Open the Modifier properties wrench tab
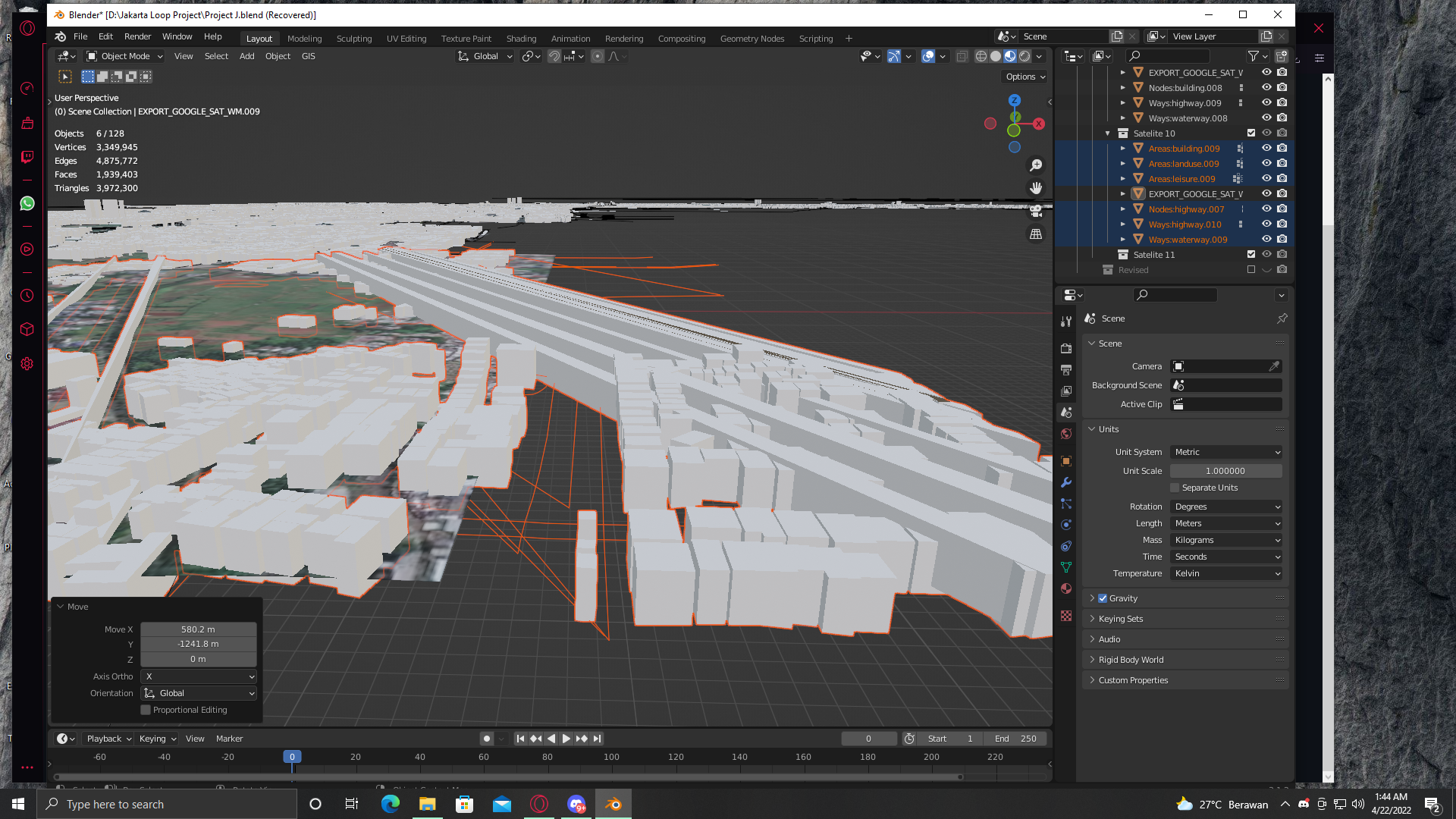Image resolution: width=1456 pixels, height=819 pixels. click(1066, 482)
